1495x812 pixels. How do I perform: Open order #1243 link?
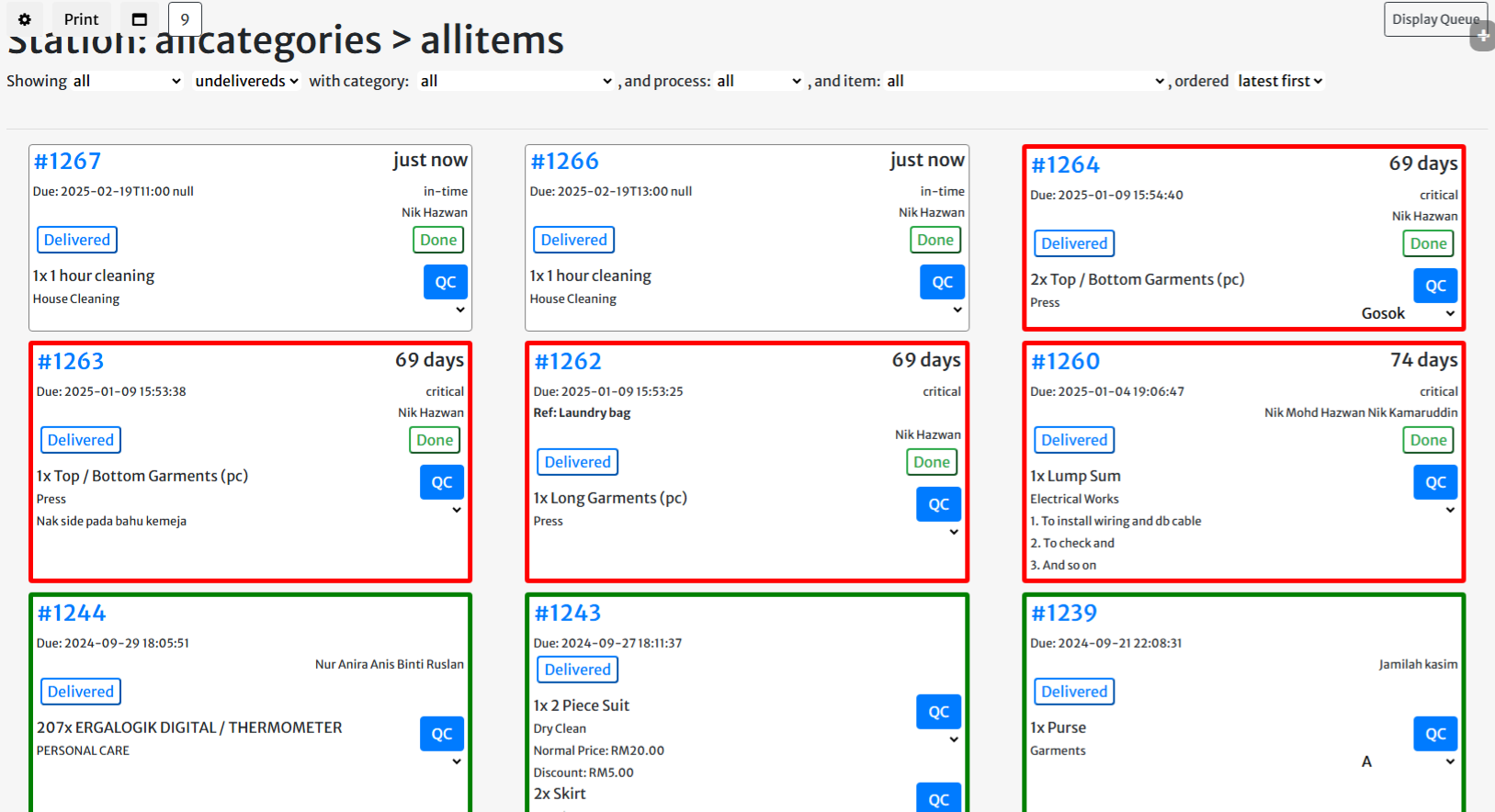(x=568, y=614)
